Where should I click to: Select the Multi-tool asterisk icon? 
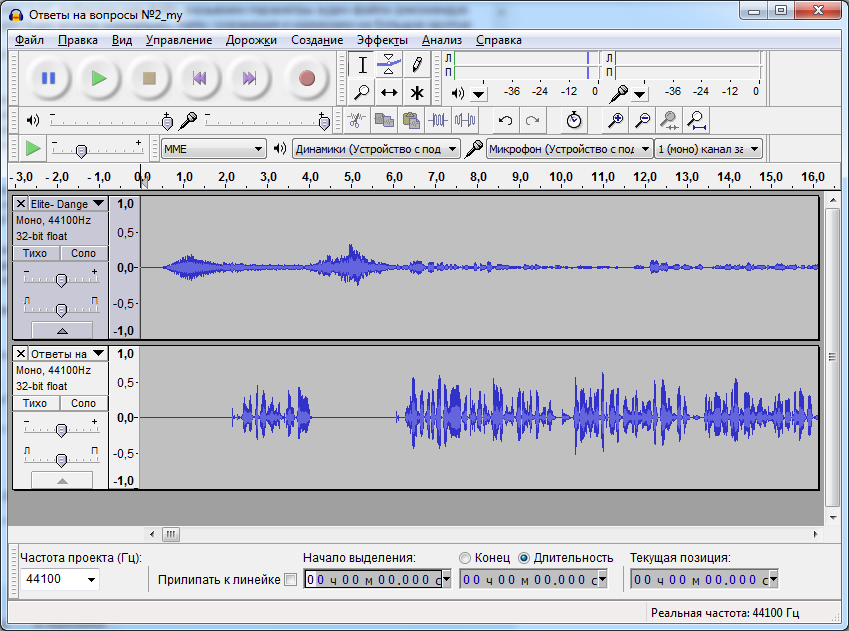tap(417, 93)
